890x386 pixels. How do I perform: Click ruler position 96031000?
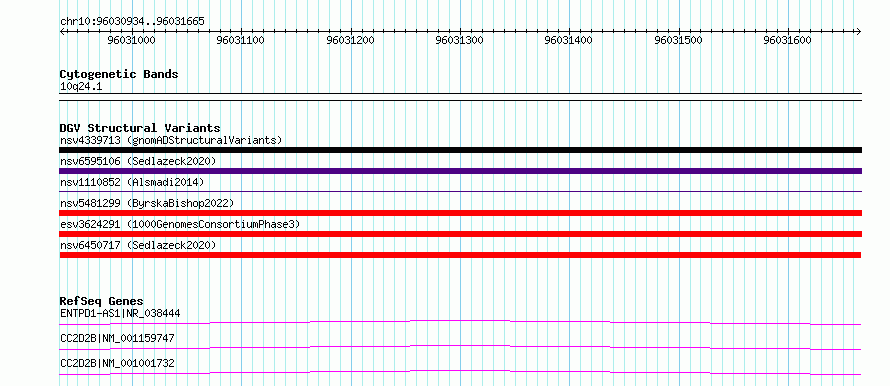point(131,40)
